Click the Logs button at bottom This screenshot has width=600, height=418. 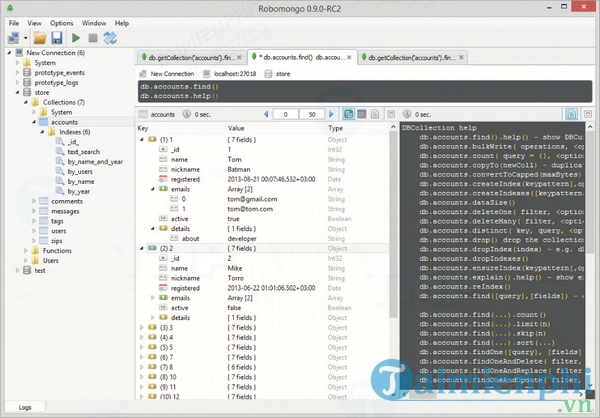[26, 408]
